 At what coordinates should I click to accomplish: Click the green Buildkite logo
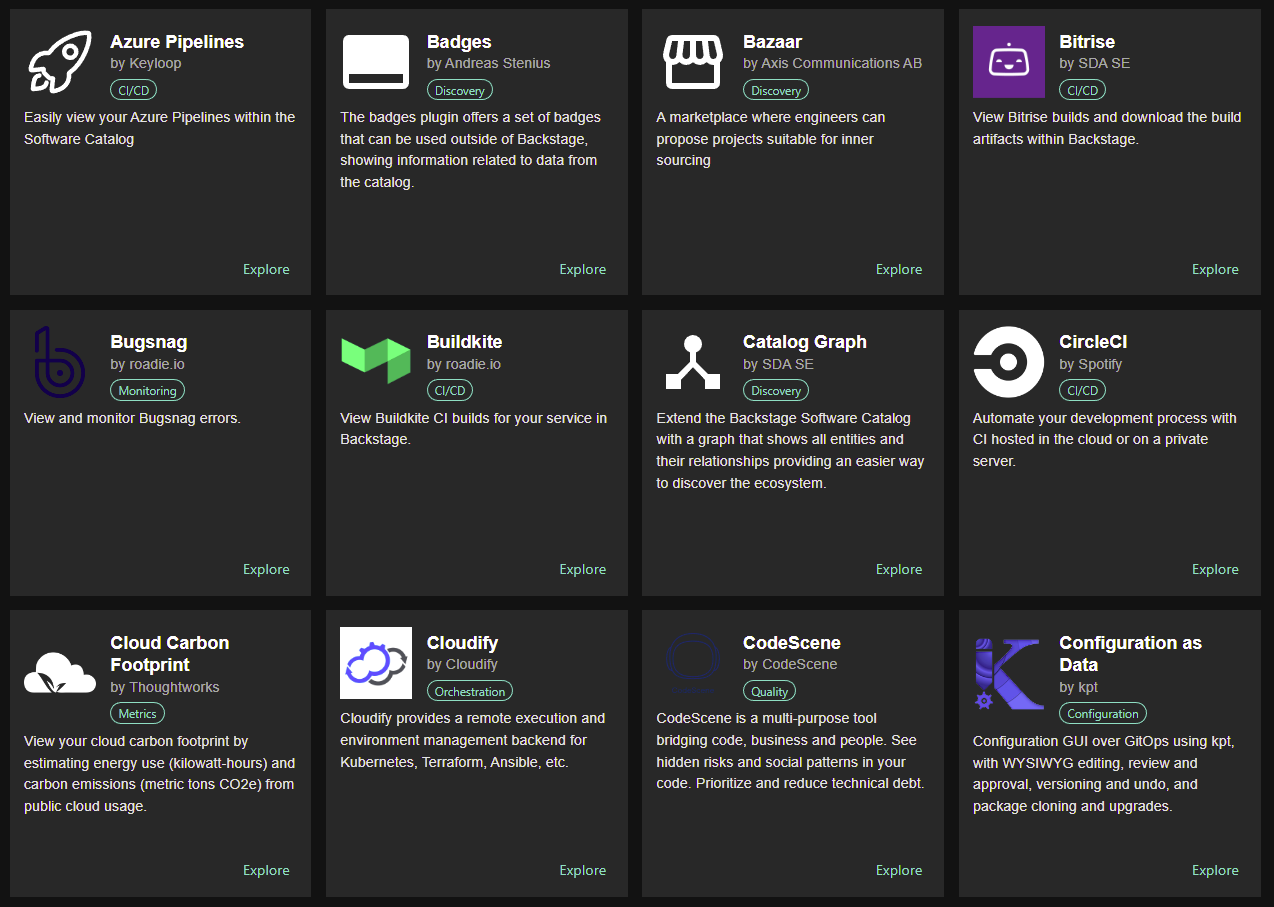[376, 362]
